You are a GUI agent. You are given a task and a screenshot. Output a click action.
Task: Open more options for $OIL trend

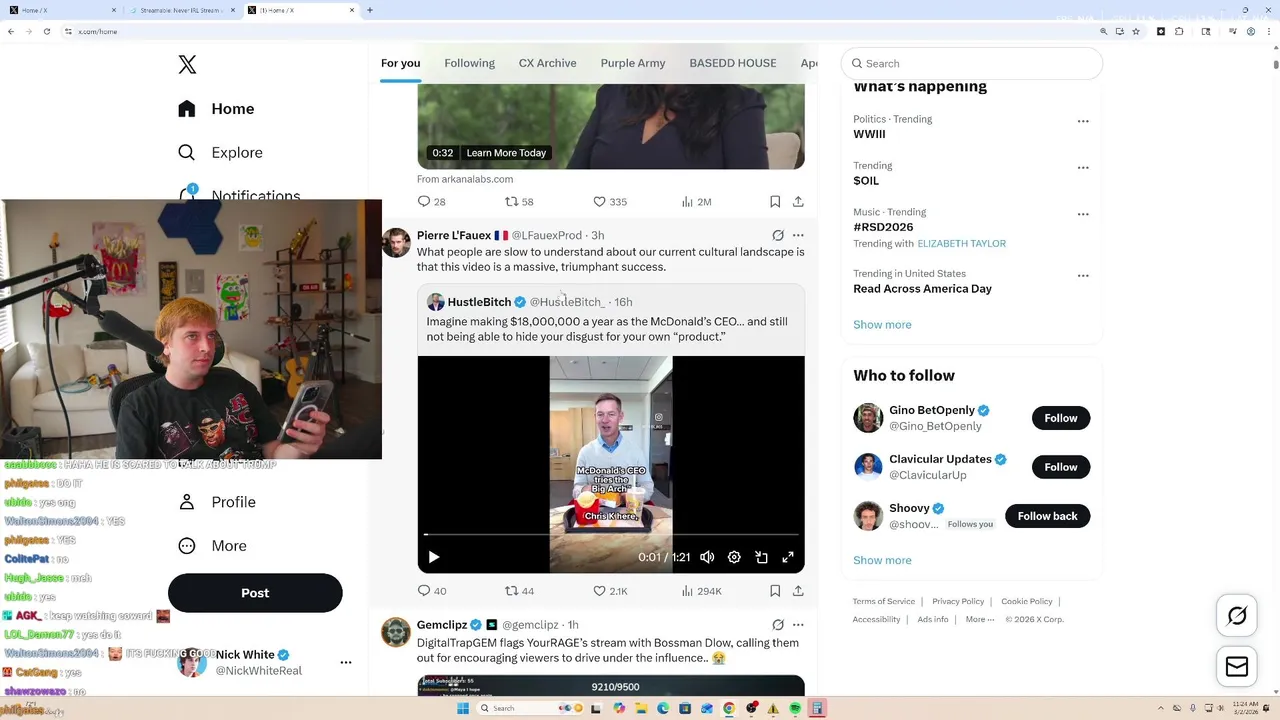[1083, 168]
